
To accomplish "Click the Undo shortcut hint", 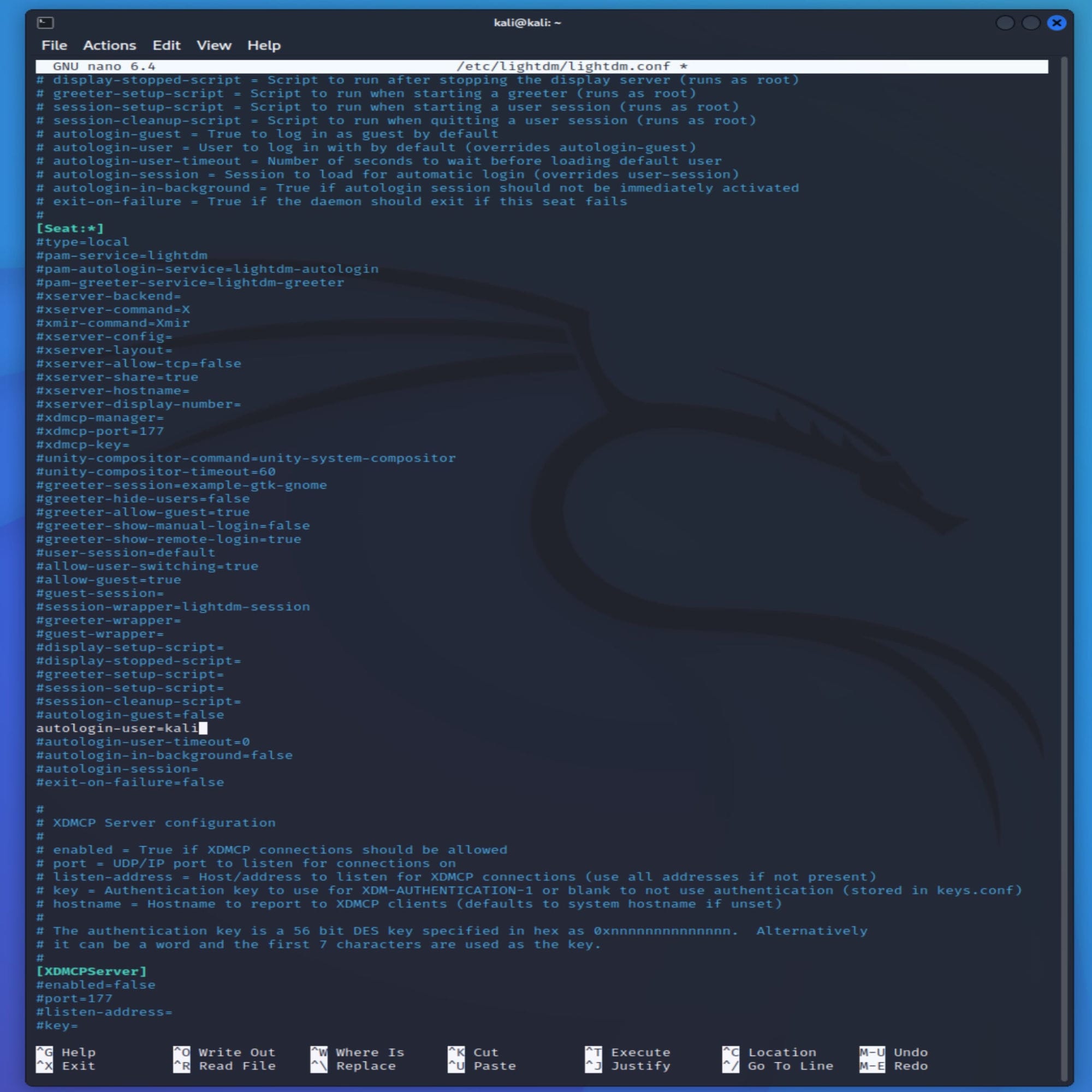I will click(911, 1052).
